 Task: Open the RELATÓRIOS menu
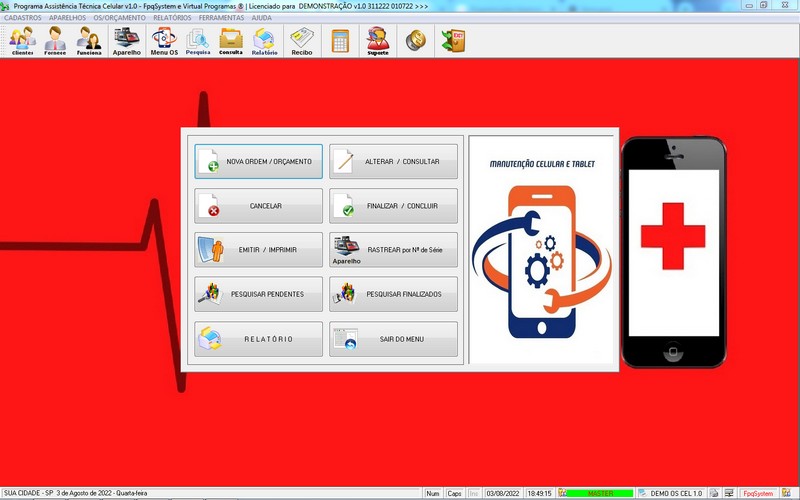172,17
